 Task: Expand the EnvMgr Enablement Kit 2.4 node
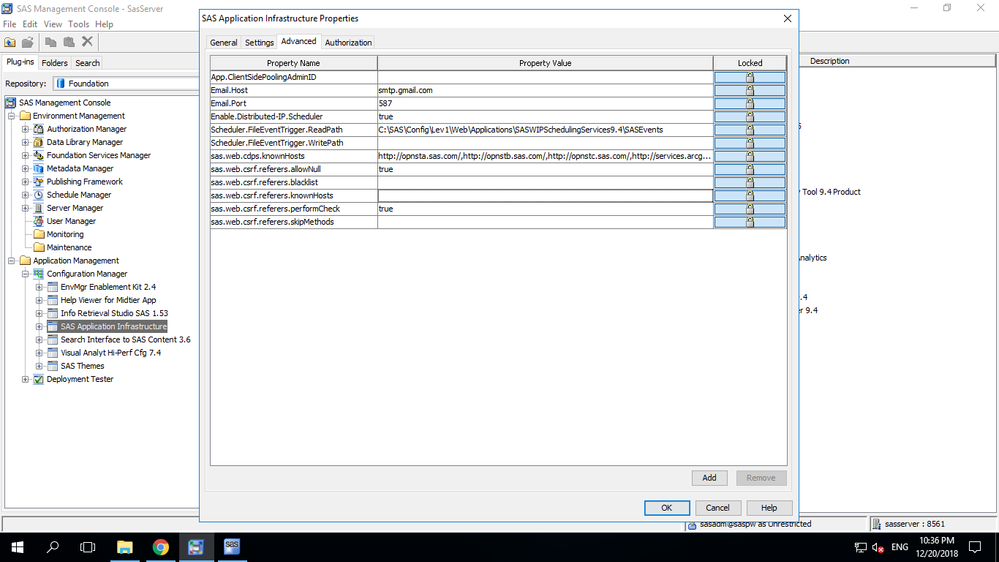(39, 287)
